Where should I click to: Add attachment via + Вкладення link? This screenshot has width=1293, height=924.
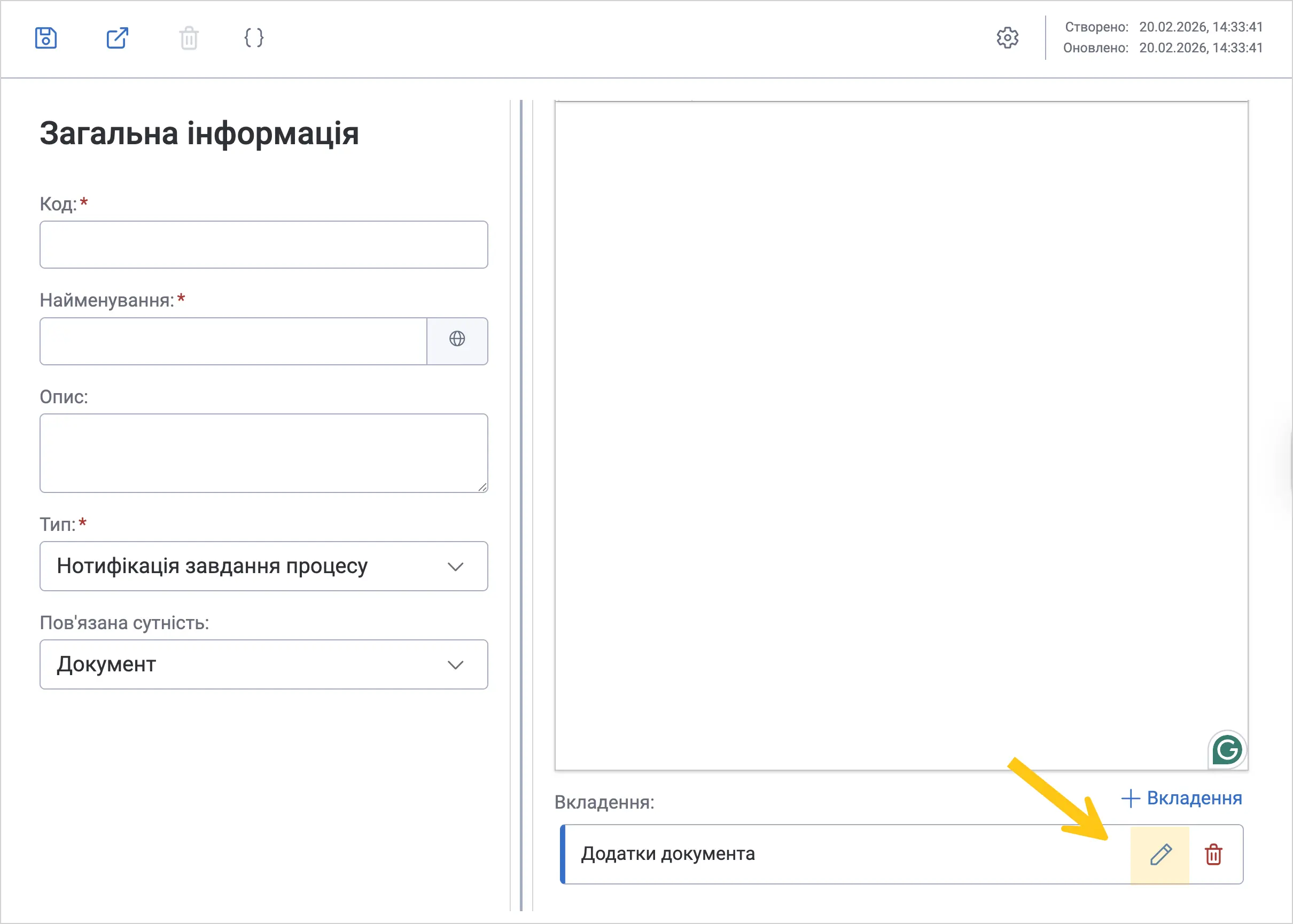tap(1181, 798)
